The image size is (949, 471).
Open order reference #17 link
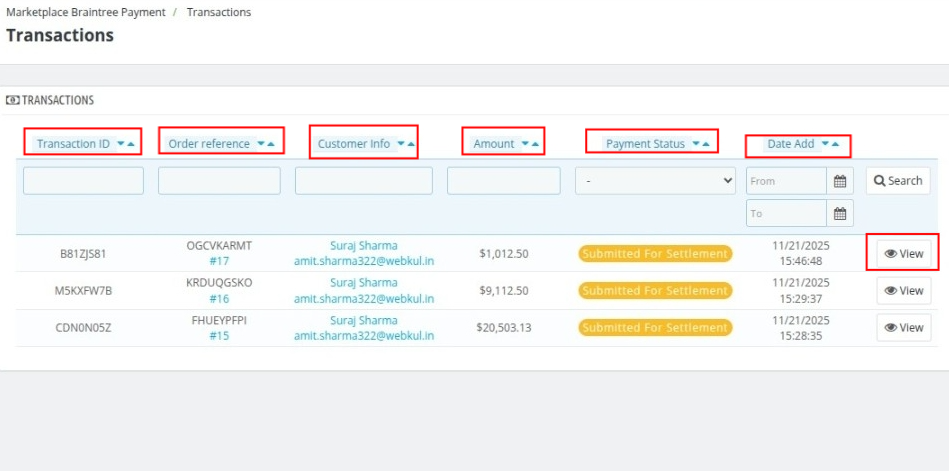coord(219,261)
